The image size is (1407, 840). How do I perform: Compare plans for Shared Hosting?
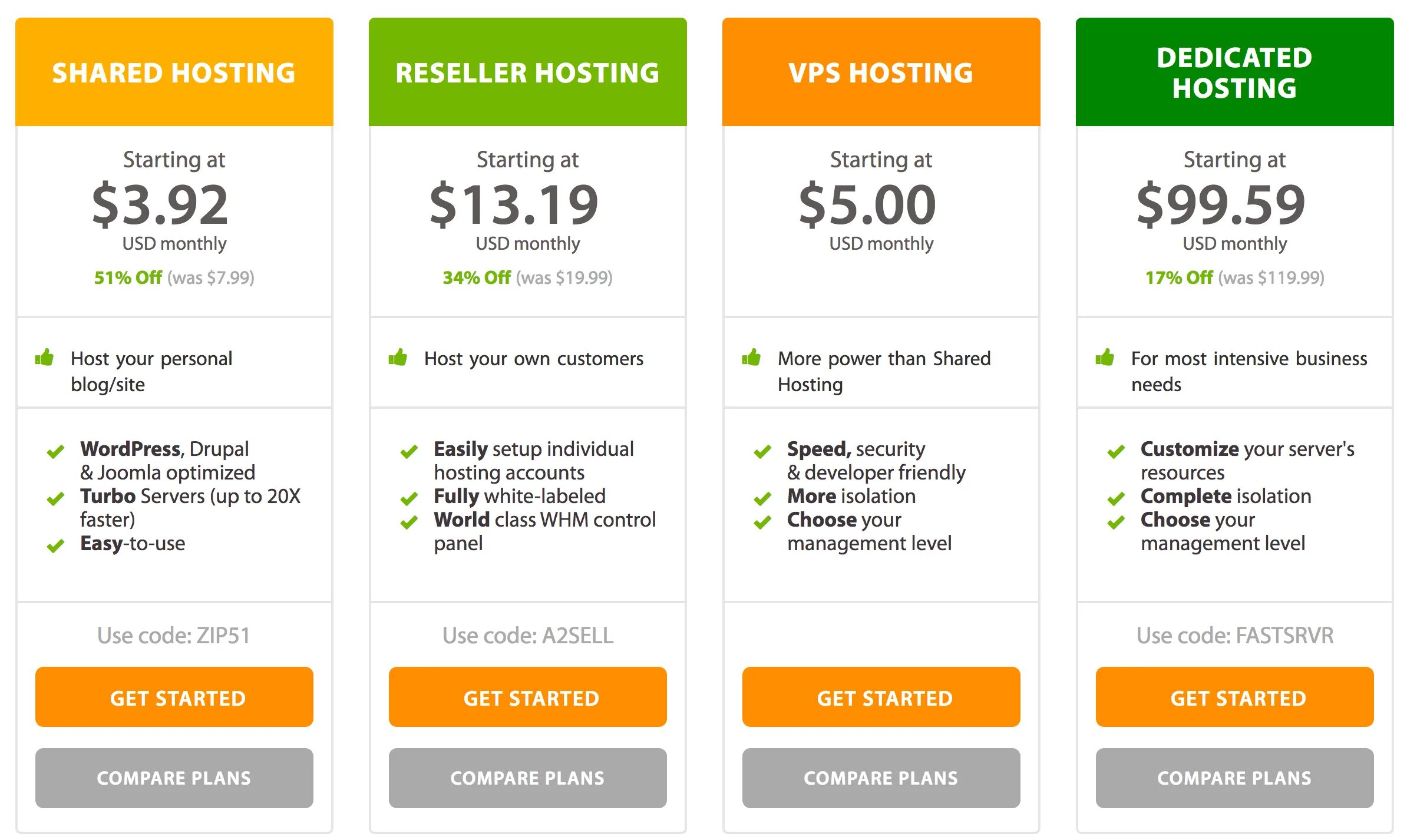(174, 778)
